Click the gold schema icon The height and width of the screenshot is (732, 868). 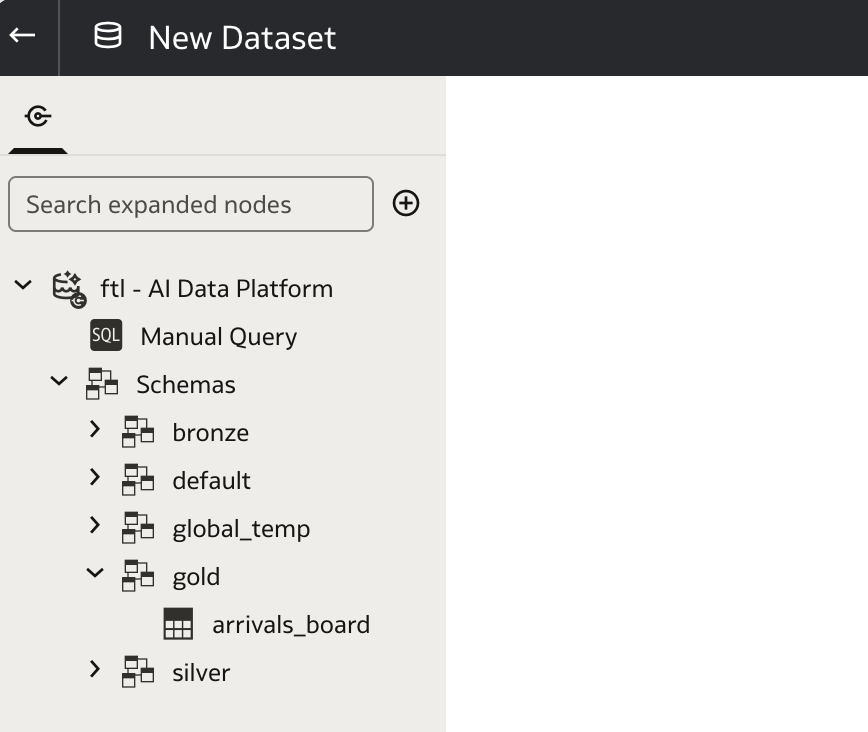click(138, 575)
